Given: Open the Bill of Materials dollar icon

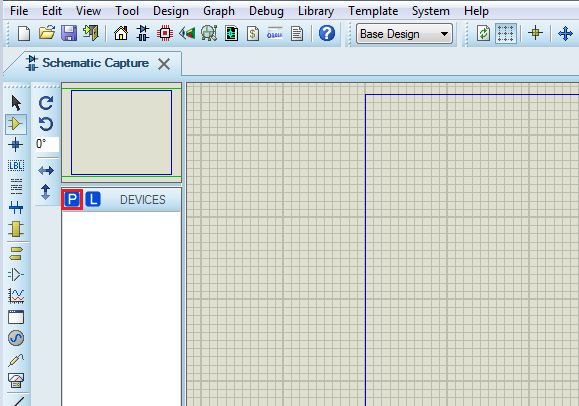Looking at the screenshot, I should (x=253, y=34).
